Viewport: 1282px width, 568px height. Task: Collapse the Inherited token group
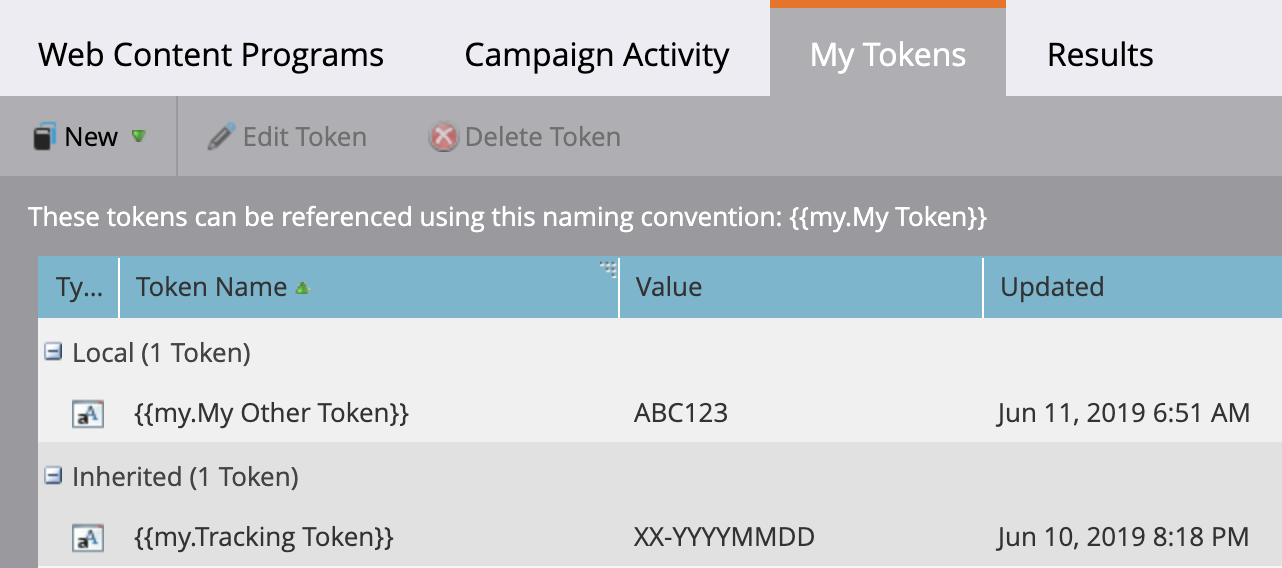coord(54,477)
